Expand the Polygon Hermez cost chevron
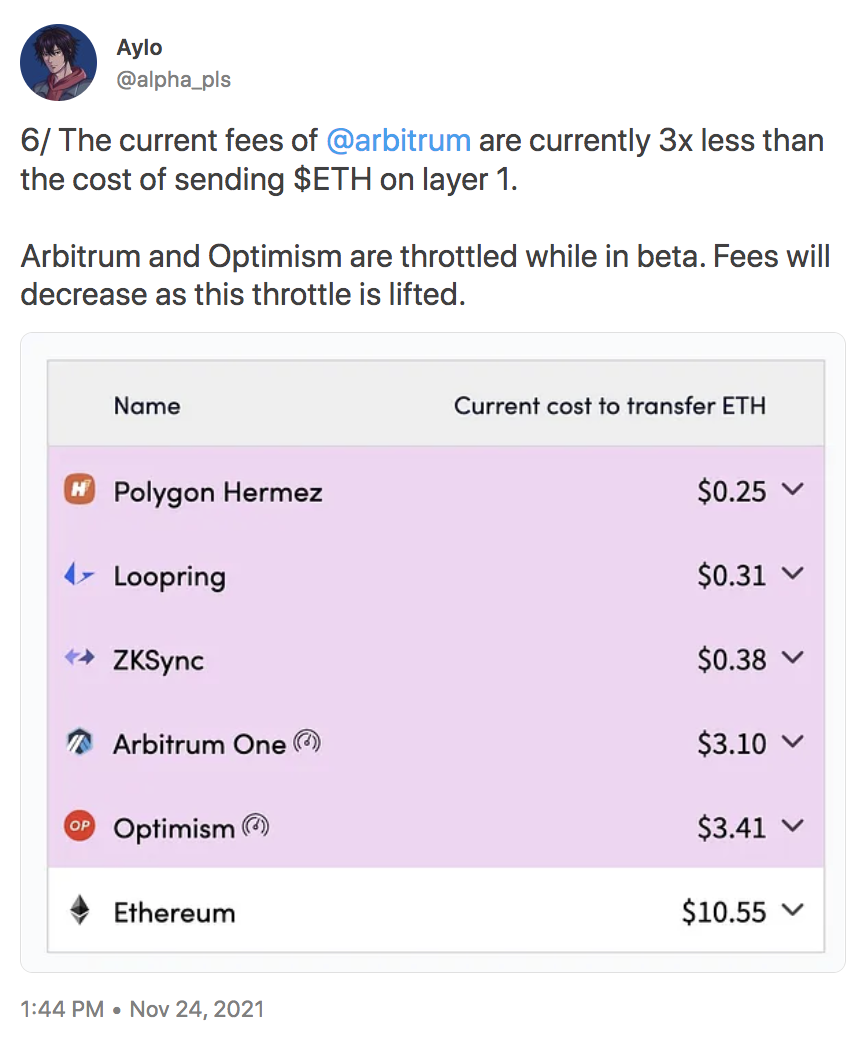This screenshot has height=1038, width=850. coord(792,489)
